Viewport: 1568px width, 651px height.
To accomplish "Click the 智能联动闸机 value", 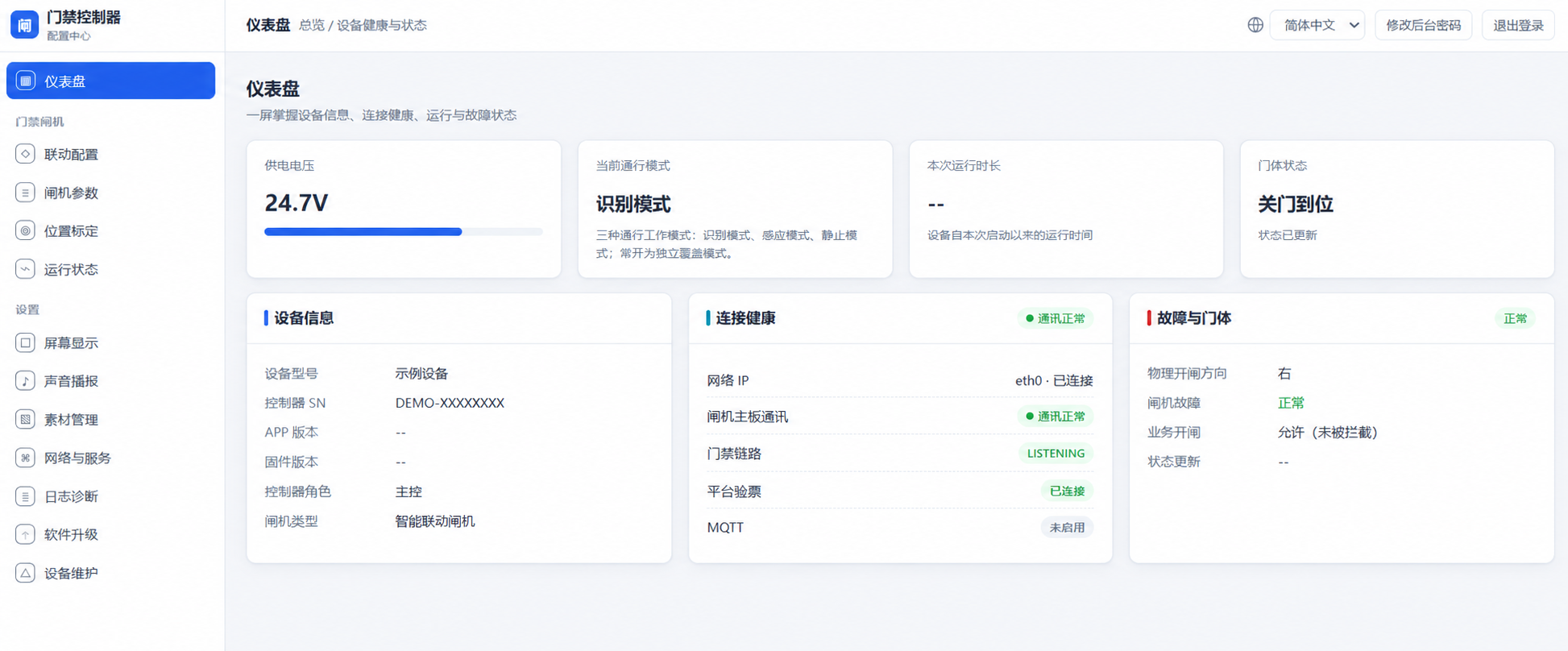I will click(x=435, y=521).
